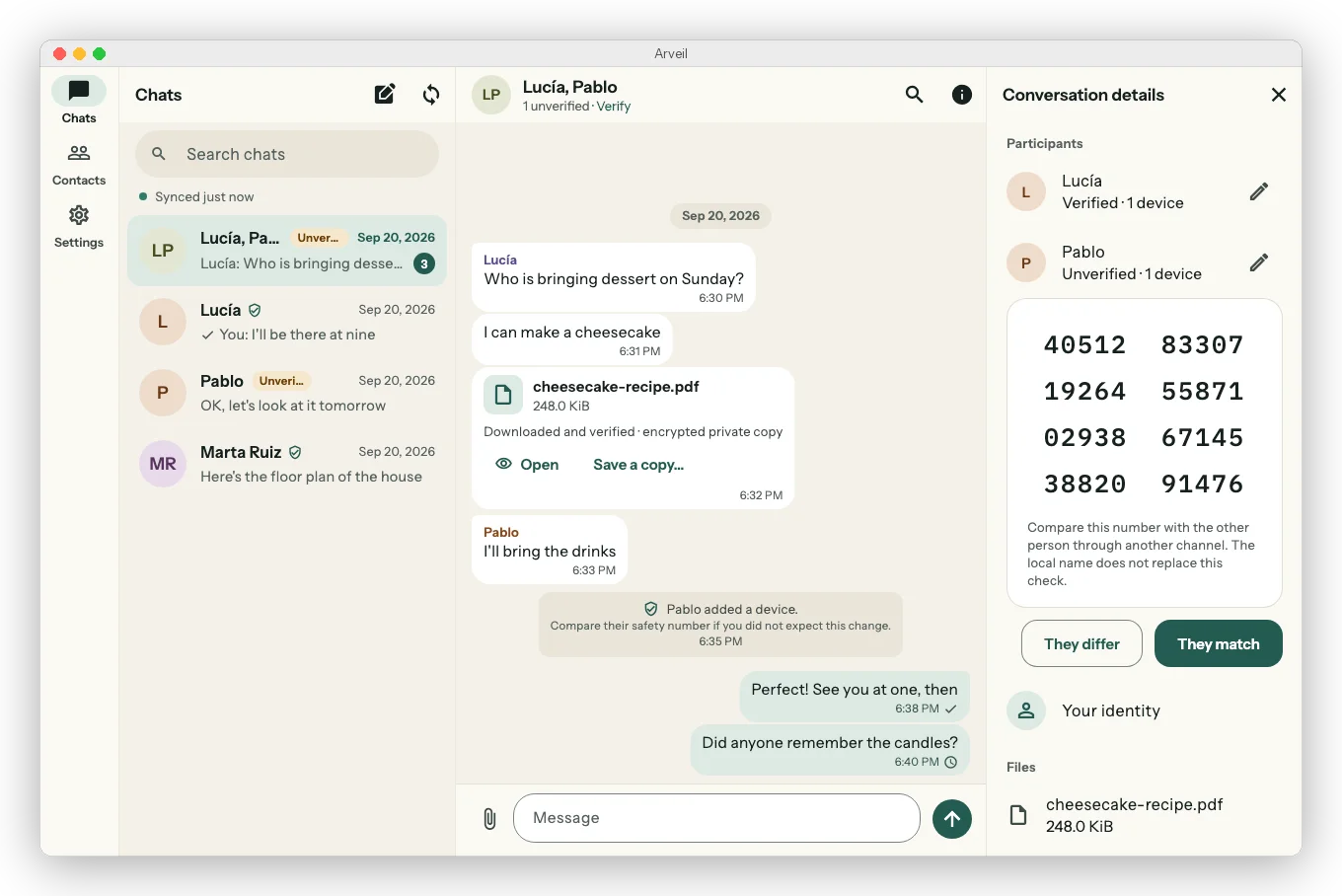Click the Unverified tag on Pablo chat
Image resolution: width=1342 pixels, height=896 pixels.
282,381
